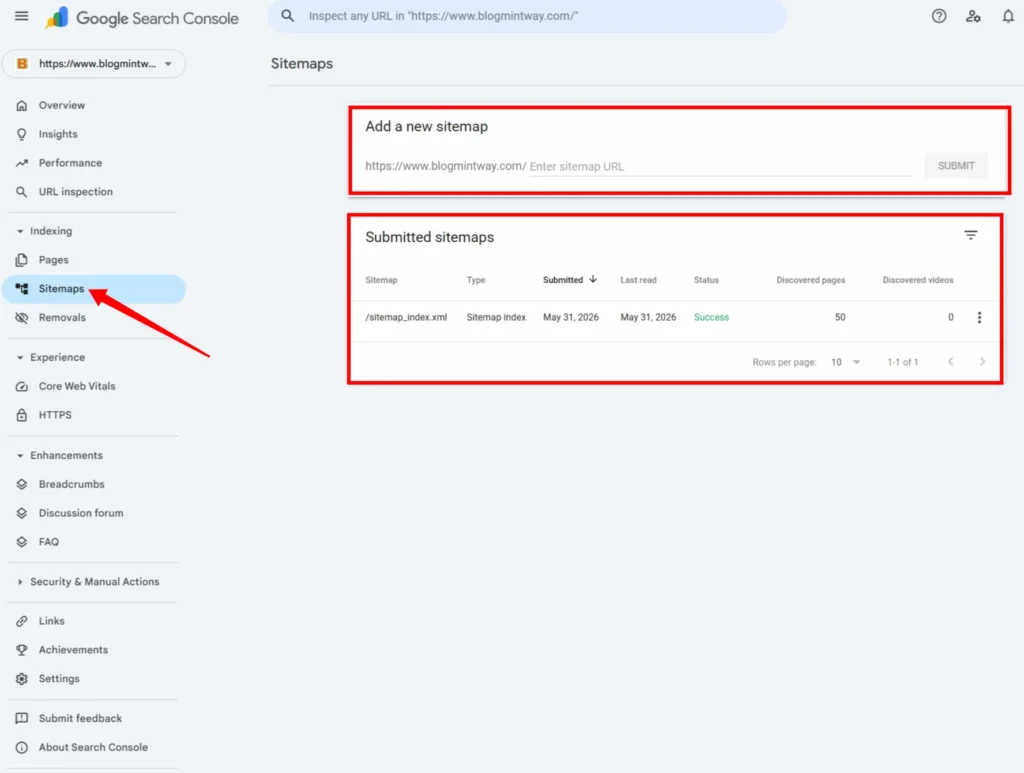Click the Breadcrumbs layers icon
This screenshot has height=773, width=1024.
click(22, 484)
